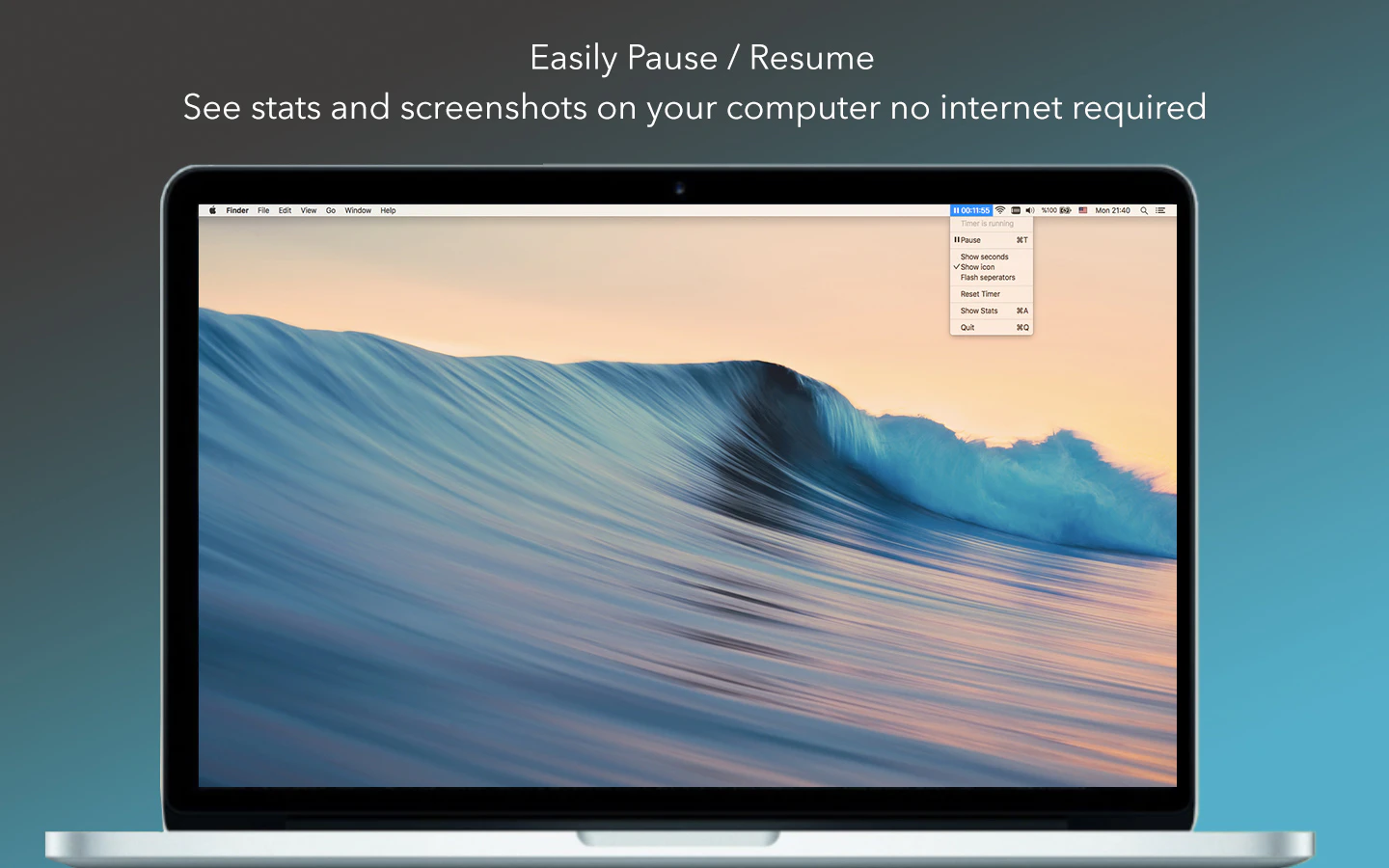
Task: Open the Edit menu
Action: point(285,210)
